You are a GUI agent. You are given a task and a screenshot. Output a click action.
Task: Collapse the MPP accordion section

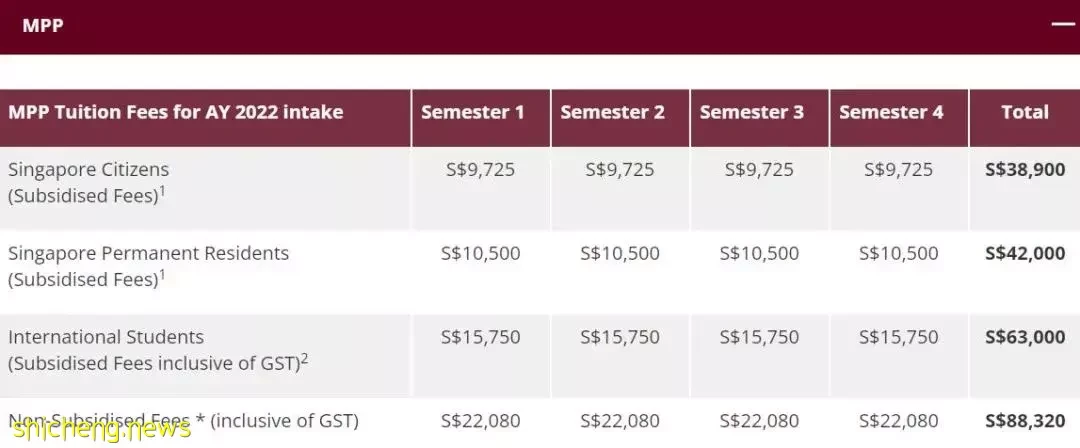tap(540, 26)
